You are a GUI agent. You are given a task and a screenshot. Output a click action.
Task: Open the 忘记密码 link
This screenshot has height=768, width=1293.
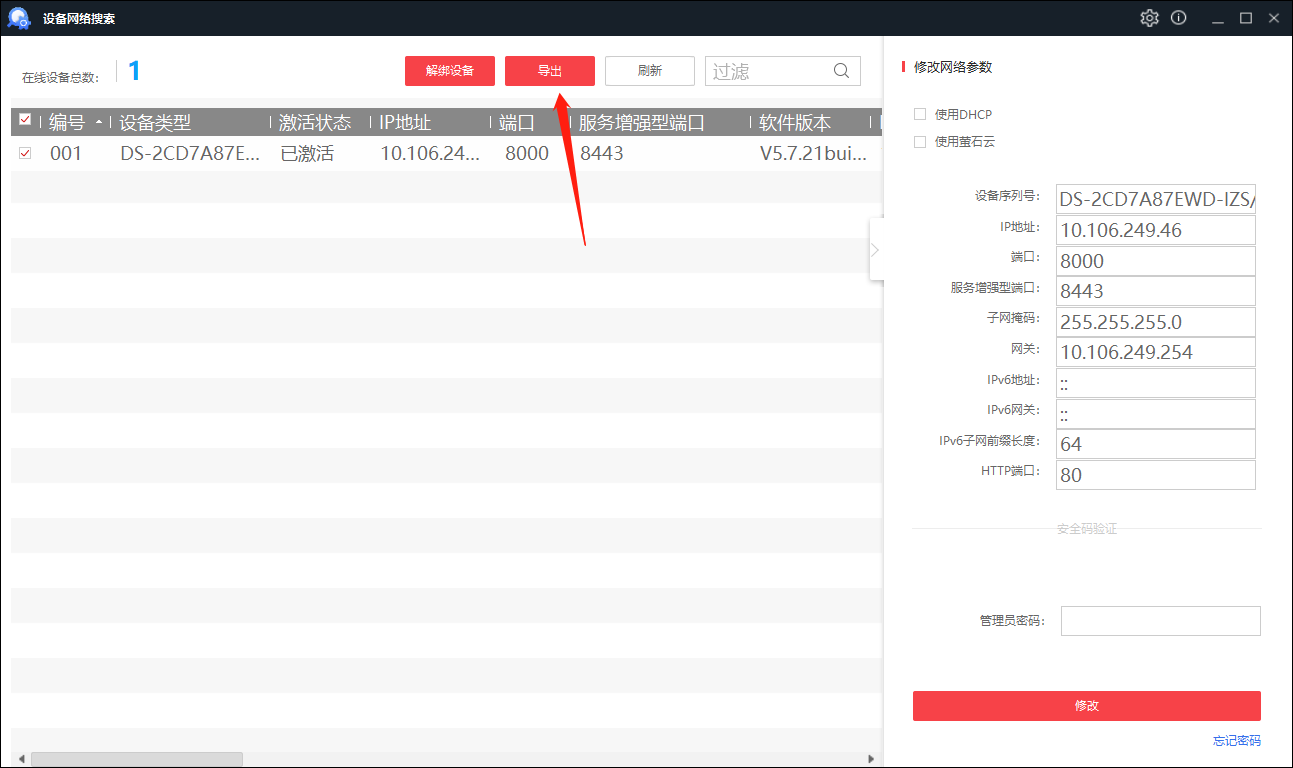click(x=1236, y=741)
